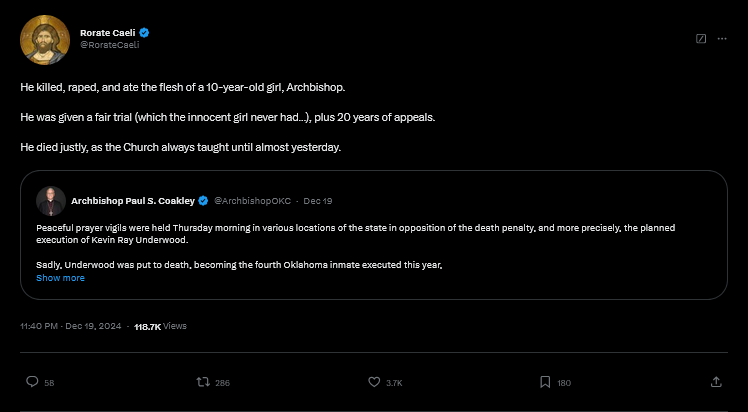Click the @RorateCaeli handle
The height and width of the screenshot is (412, 748).
point(109,44)
